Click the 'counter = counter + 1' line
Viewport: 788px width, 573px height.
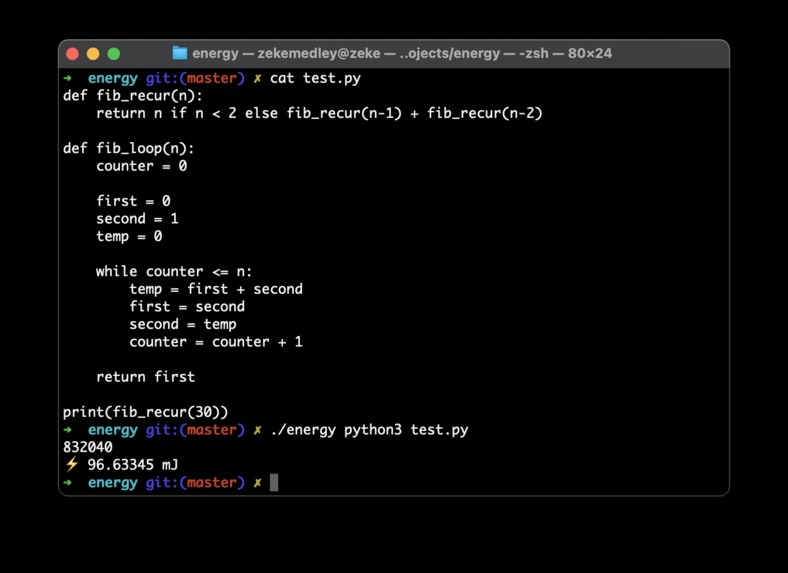(x=216, y=342)
